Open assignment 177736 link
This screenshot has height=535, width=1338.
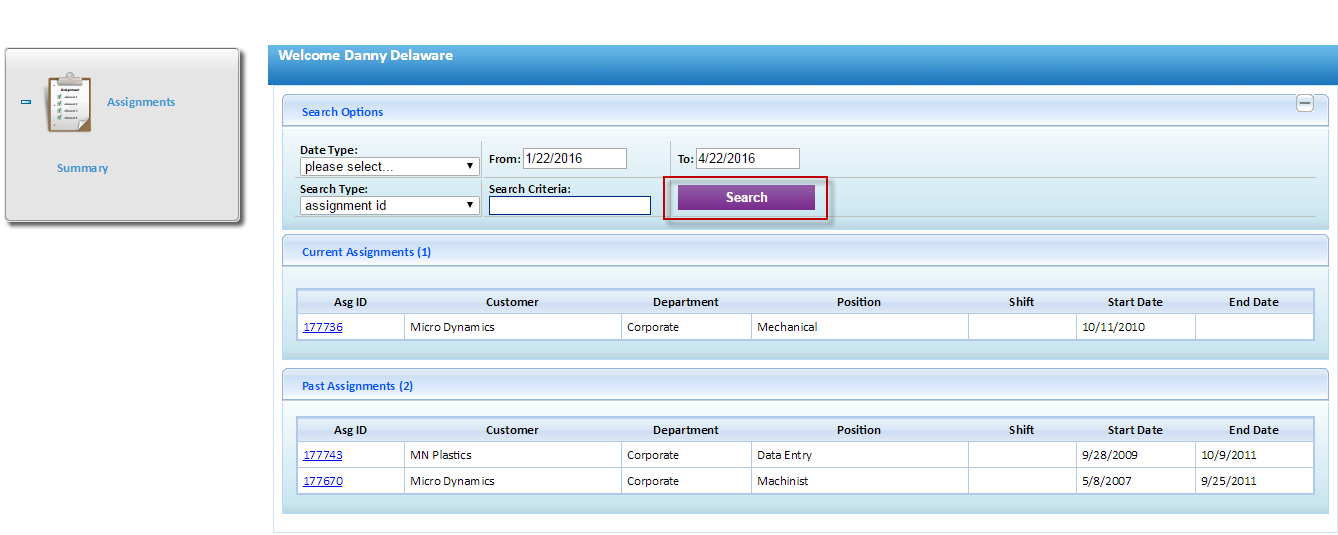pyautogui.click(x=322, y=327)
